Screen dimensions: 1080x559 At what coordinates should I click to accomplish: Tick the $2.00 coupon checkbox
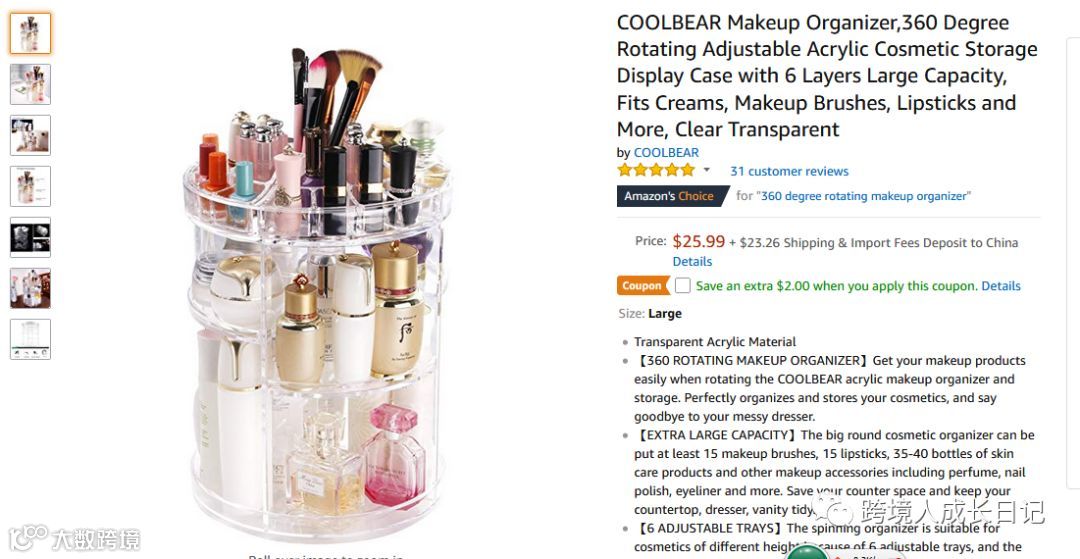(683, 286)
